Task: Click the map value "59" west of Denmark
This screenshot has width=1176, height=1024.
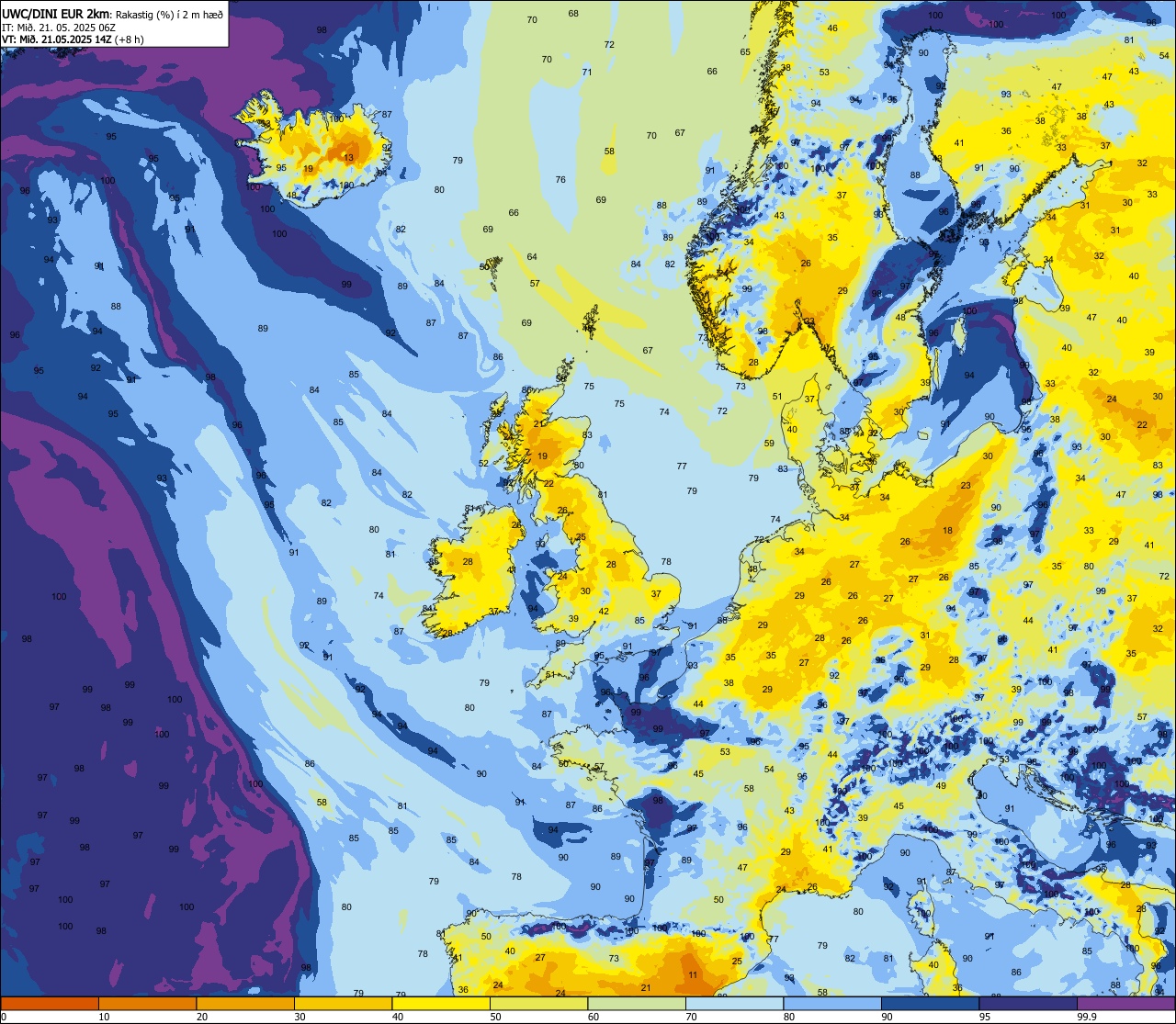Action: [769, 444]
